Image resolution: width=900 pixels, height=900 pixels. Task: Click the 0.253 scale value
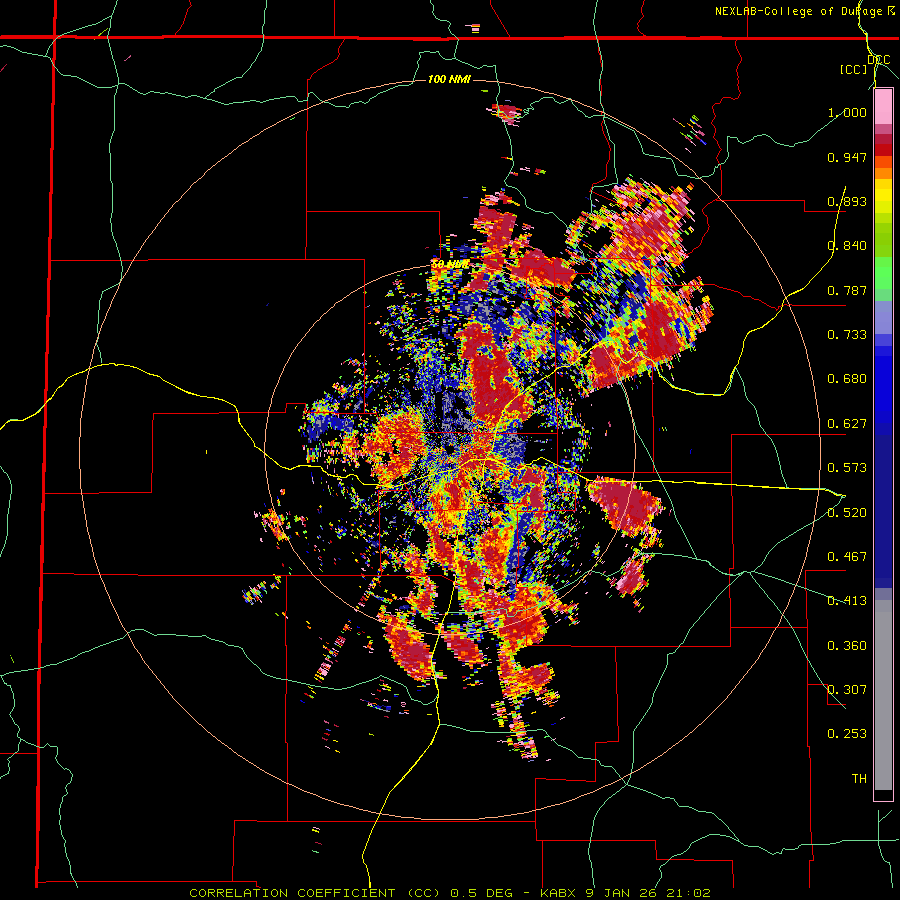pos(847,734)
